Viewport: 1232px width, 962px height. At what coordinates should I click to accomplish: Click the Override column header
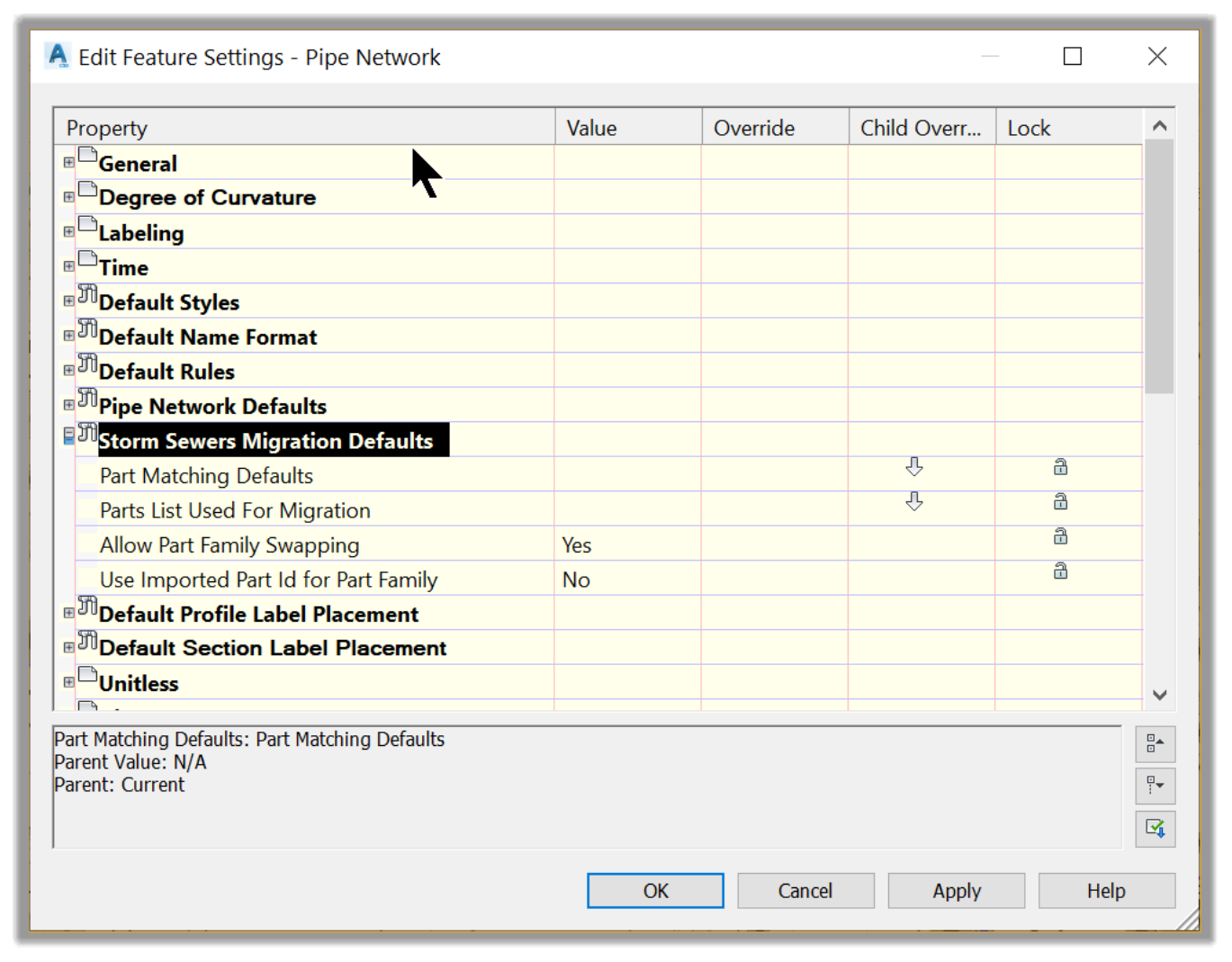[x=775, y=128]
